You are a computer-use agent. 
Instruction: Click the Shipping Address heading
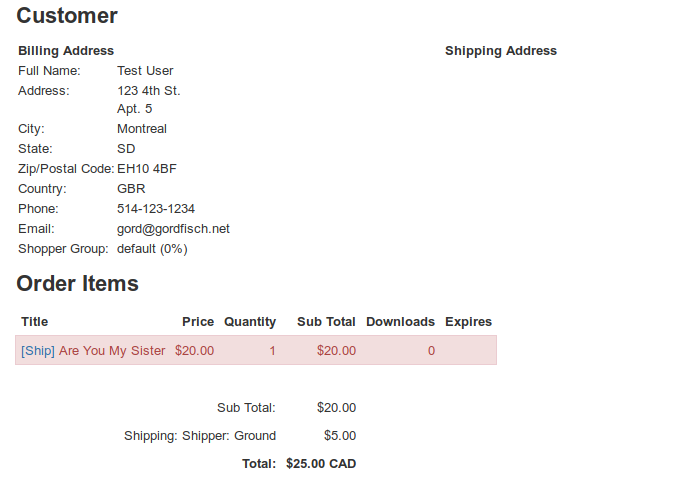(501, 51)
